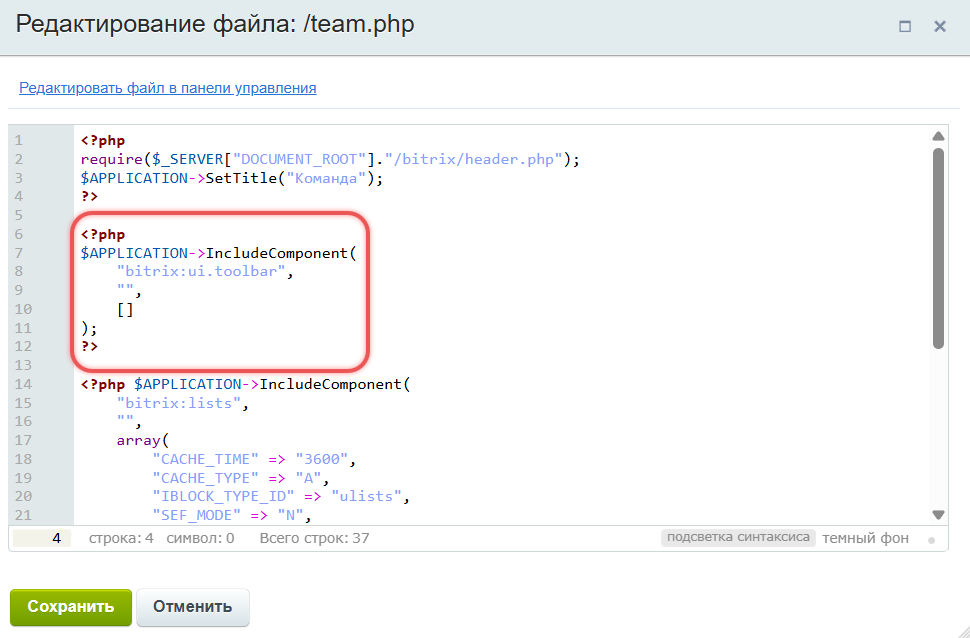Click the scrollbar up arrow
Image resolution: width=970 pixels, height=638 pixels.
[938, 136]
